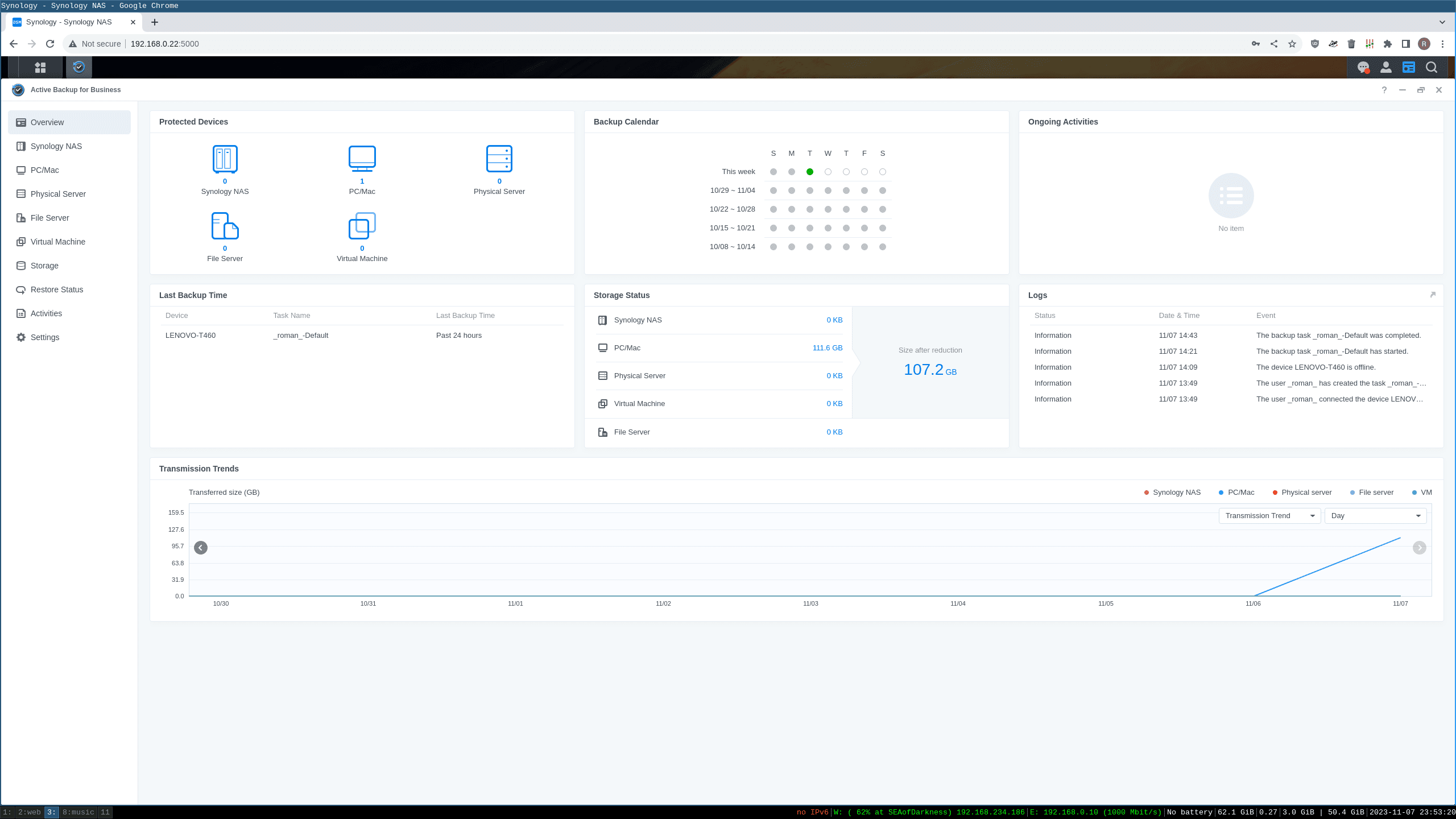Click the password key icon in address bar
This screenshot has width=1456, height=819.
pyautogui.click(x=1256, y=44)
